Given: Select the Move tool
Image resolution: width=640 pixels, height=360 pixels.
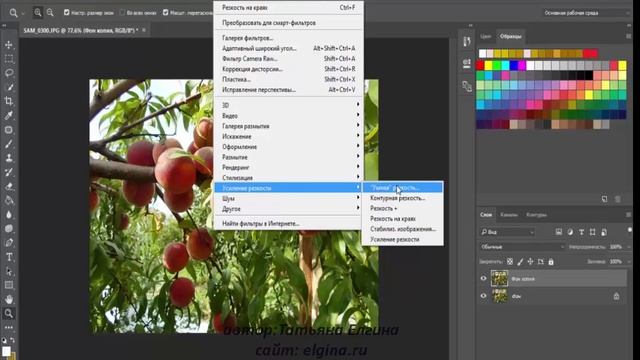Looking at the screenshot, I should 9,45.
